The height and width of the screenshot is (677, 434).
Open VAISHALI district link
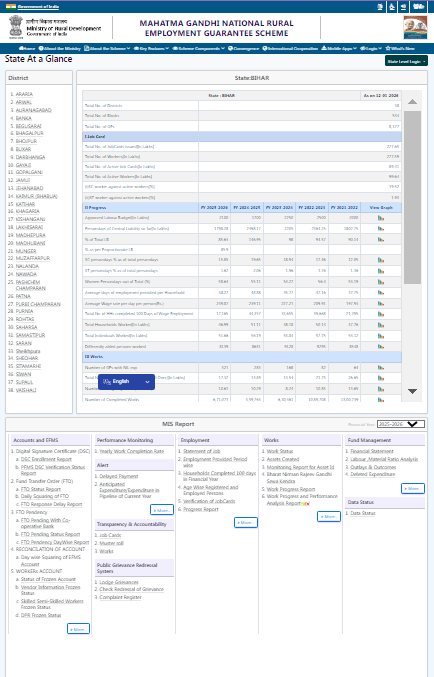26,390
